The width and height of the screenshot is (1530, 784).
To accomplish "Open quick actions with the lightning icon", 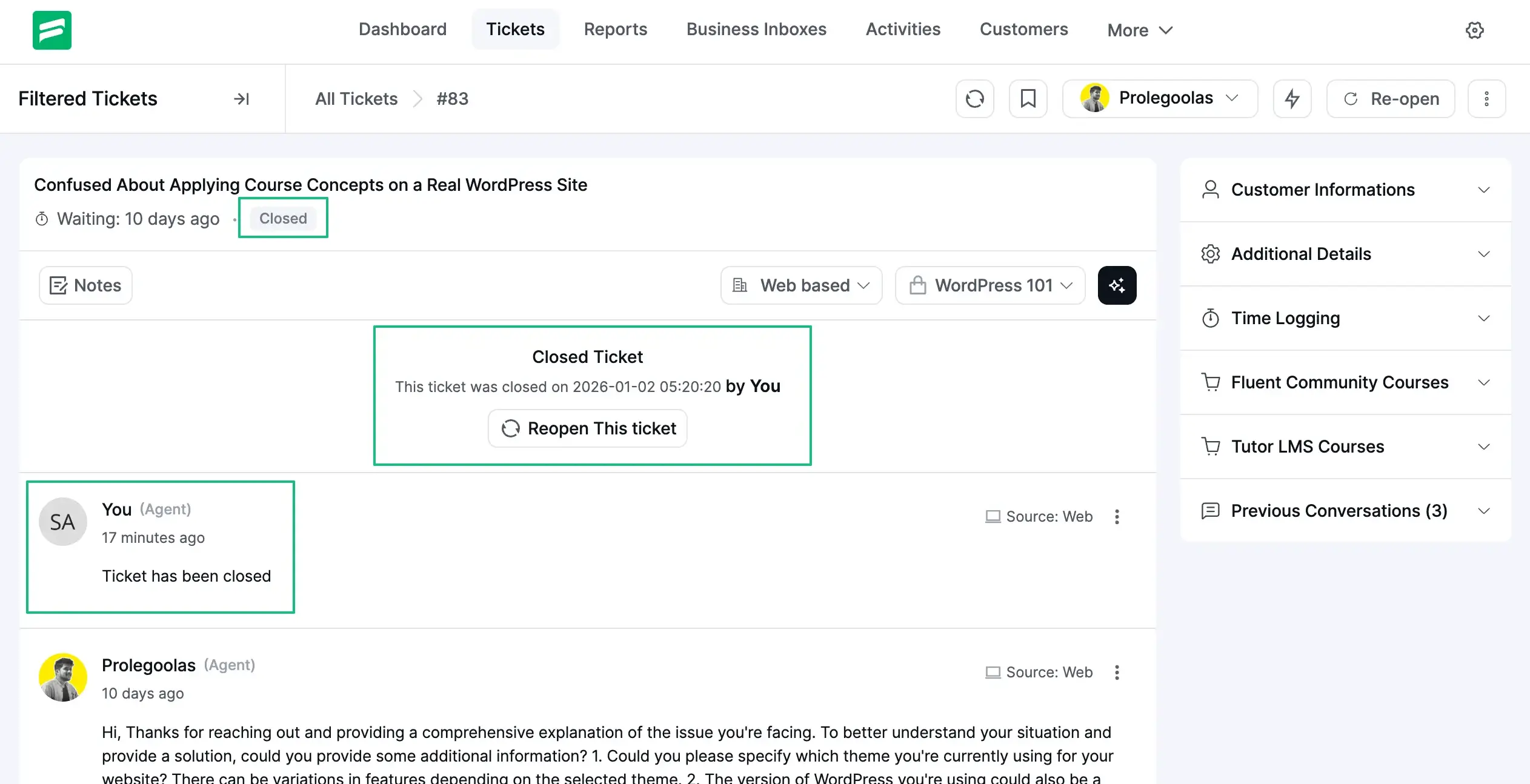I will [x=1292, y=98].
